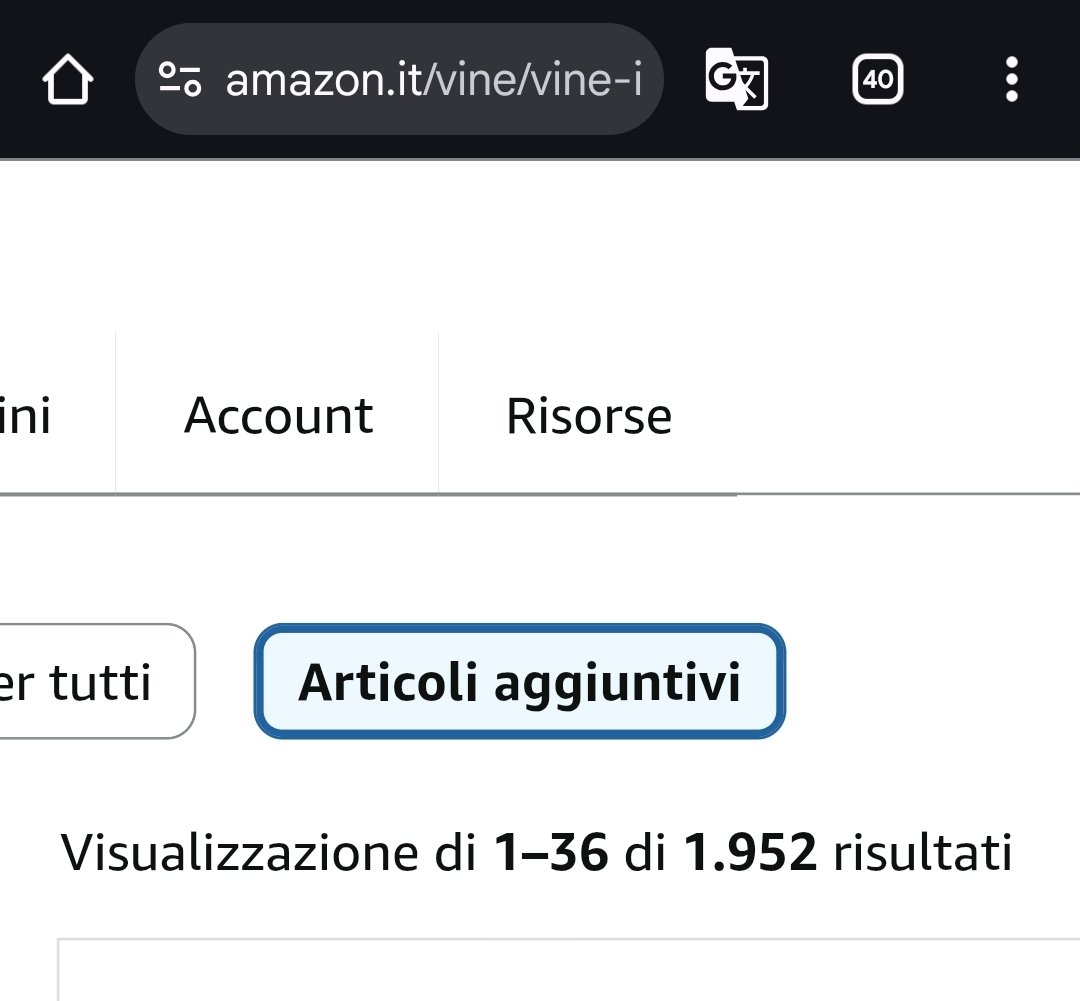
Task: Select the amazon.it domain text in URL
Action: pos(324,79)
